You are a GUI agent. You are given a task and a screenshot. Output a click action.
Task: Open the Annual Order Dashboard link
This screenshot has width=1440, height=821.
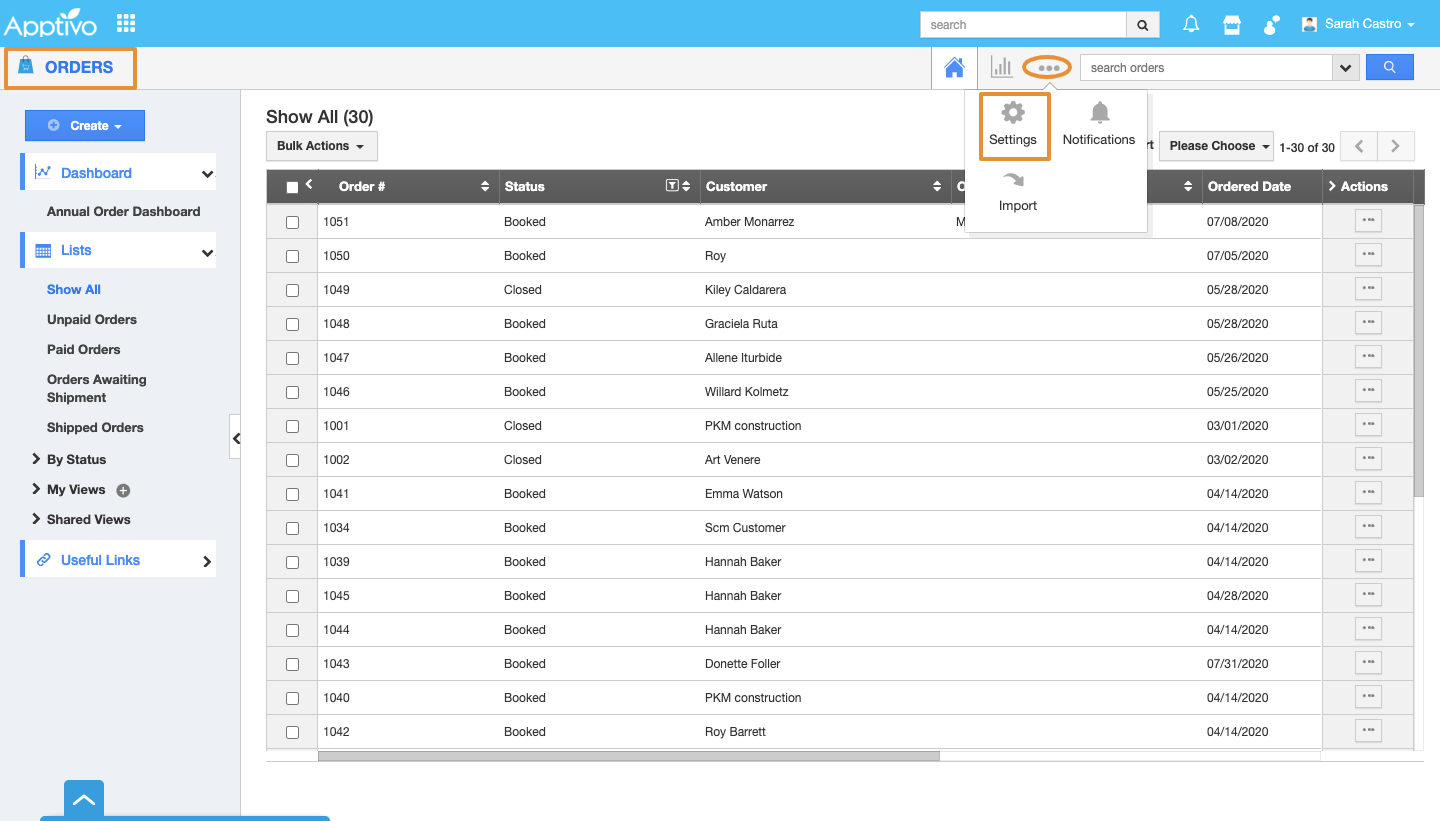[x=123, y=212]
